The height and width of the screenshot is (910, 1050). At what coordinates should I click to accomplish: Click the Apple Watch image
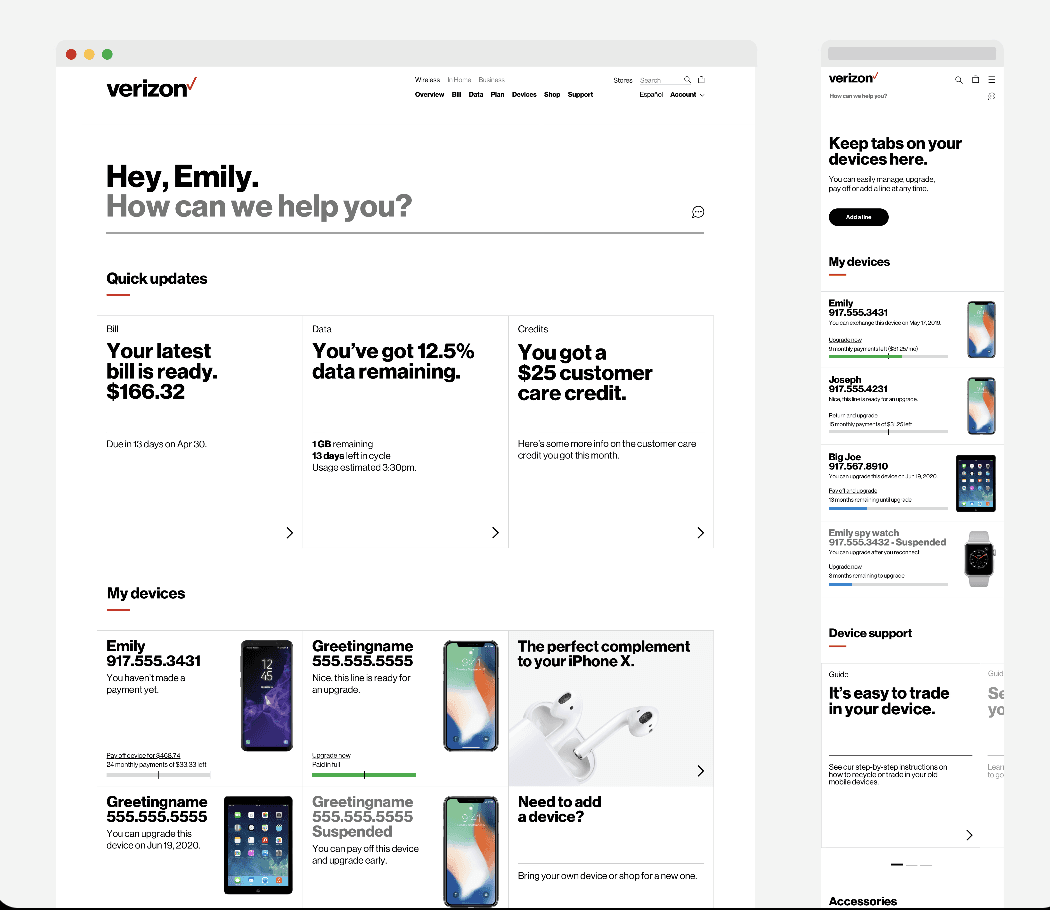point(979,559)
